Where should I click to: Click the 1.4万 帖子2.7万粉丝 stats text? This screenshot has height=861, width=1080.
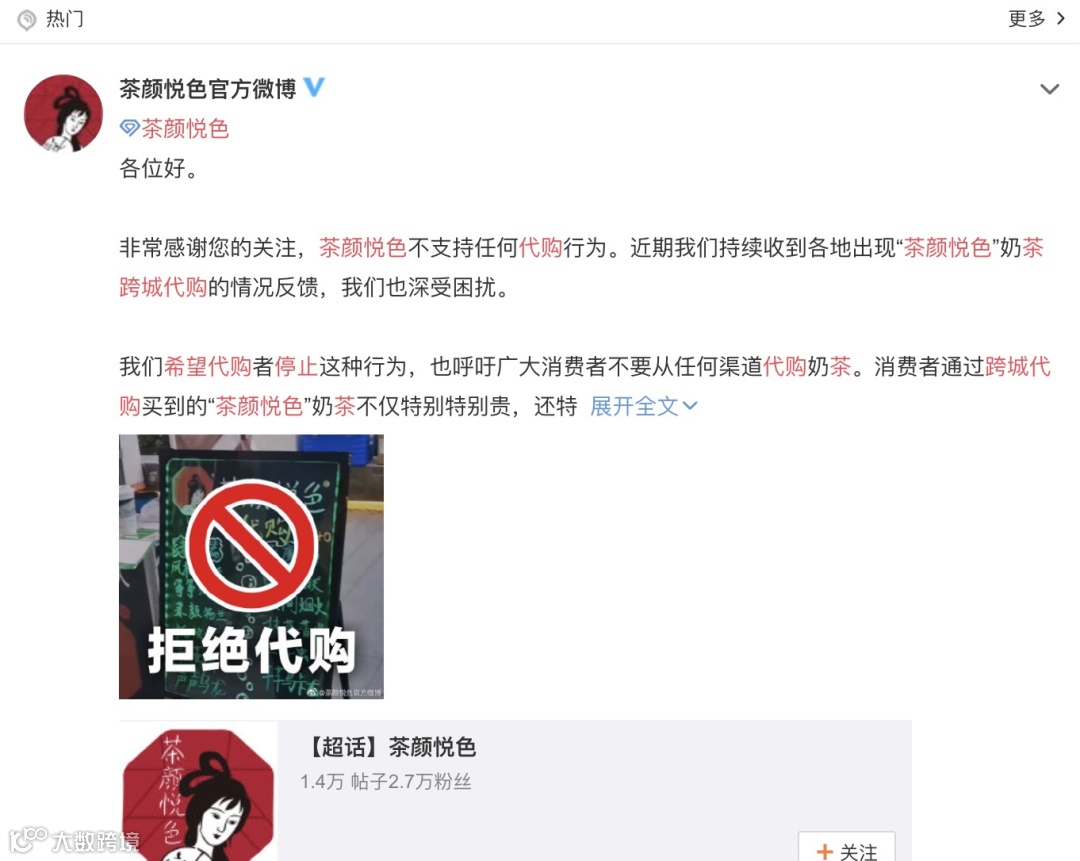pyautogui.click(x=386, y=782)
